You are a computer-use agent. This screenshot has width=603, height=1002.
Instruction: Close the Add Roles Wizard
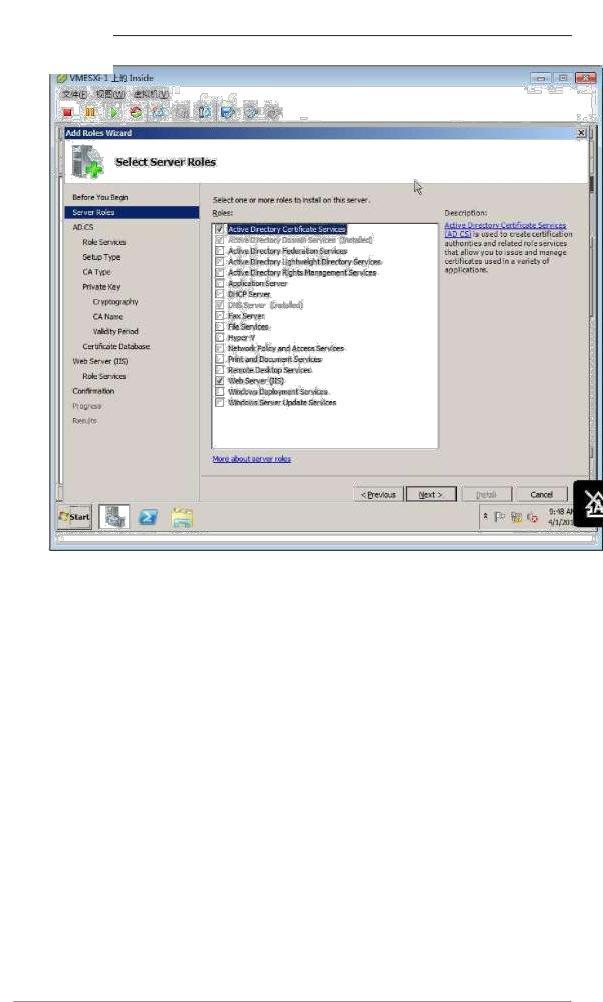[581, 133]
